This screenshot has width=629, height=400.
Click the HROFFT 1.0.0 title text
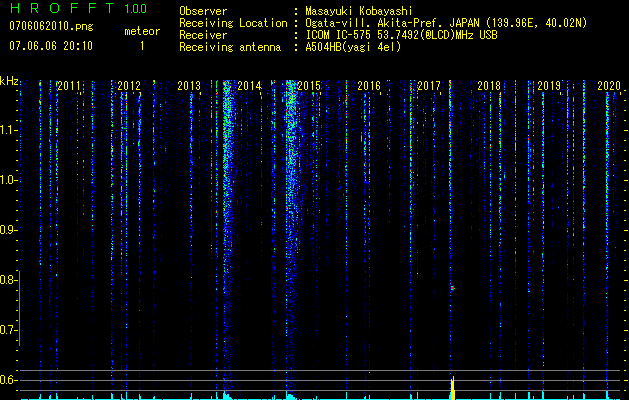click(78, 8)
